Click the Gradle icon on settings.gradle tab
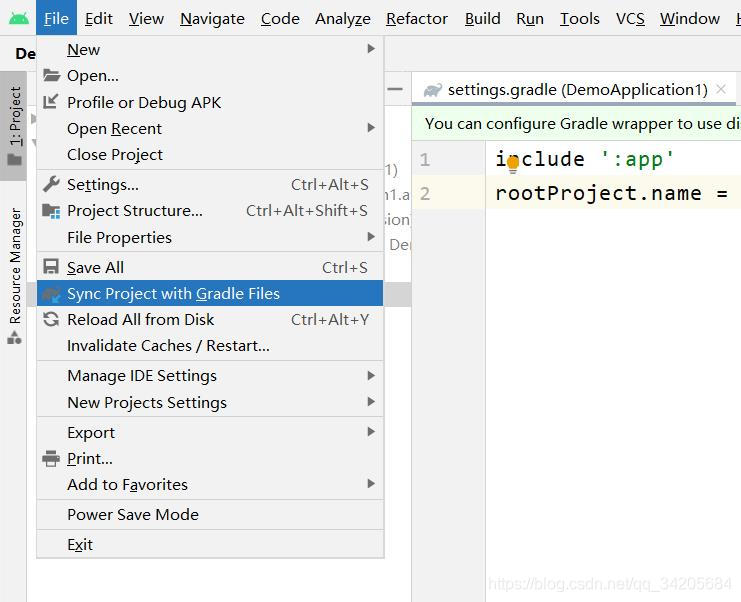741x602 pixels. point(433,90)
